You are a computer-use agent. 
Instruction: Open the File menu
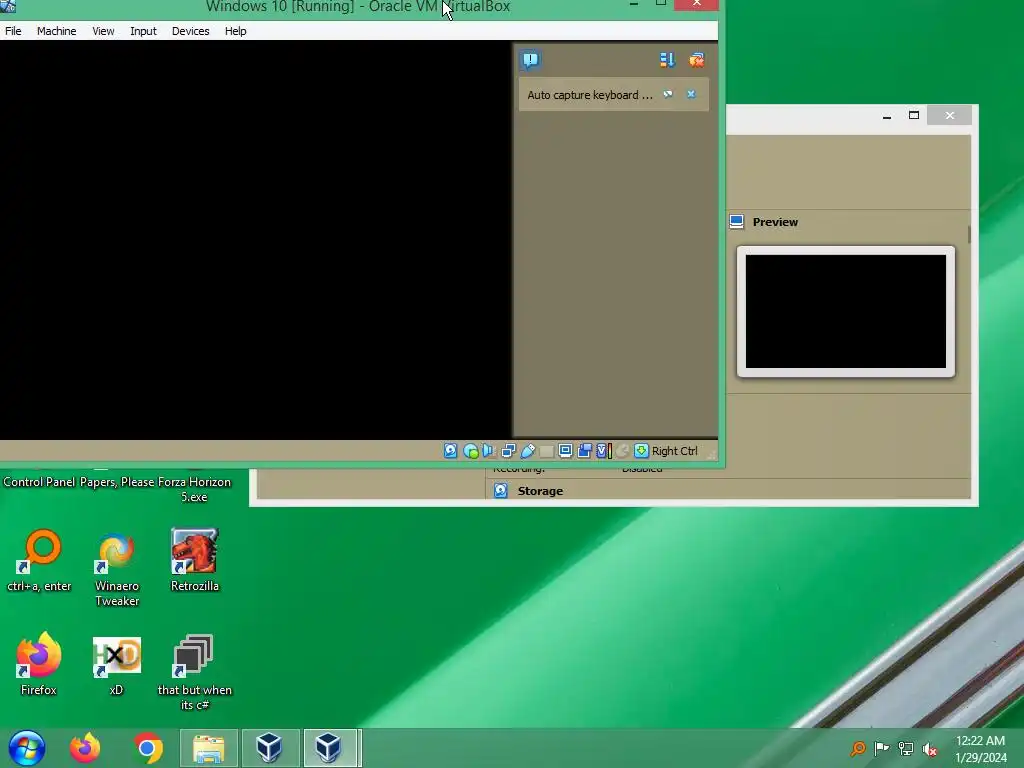(x=13, y=31)
